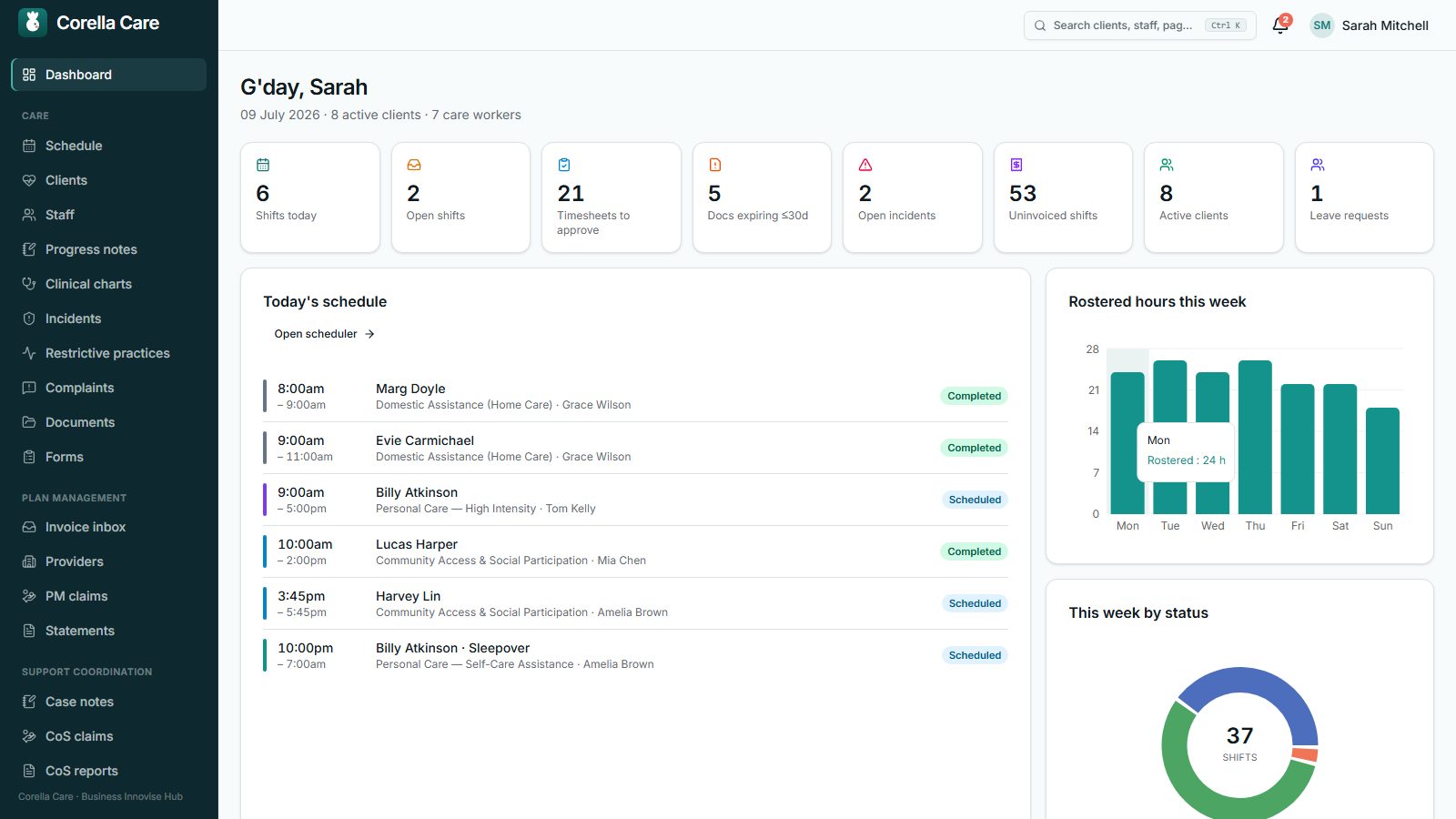Click the inbox icon on Open shifts card

(x=414, y=165)
